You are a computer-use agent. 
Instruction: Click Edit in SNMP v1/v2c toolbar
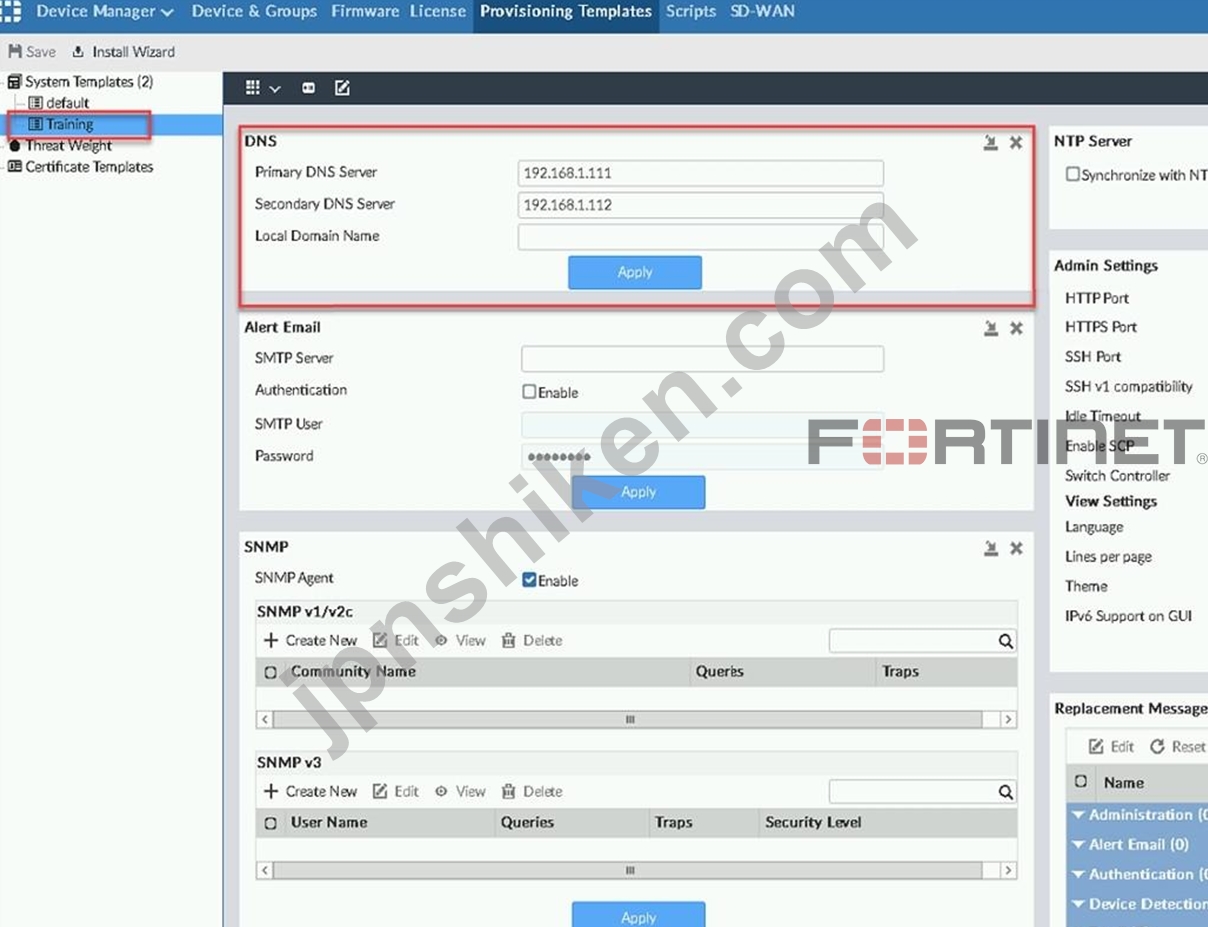click(396, 641)
